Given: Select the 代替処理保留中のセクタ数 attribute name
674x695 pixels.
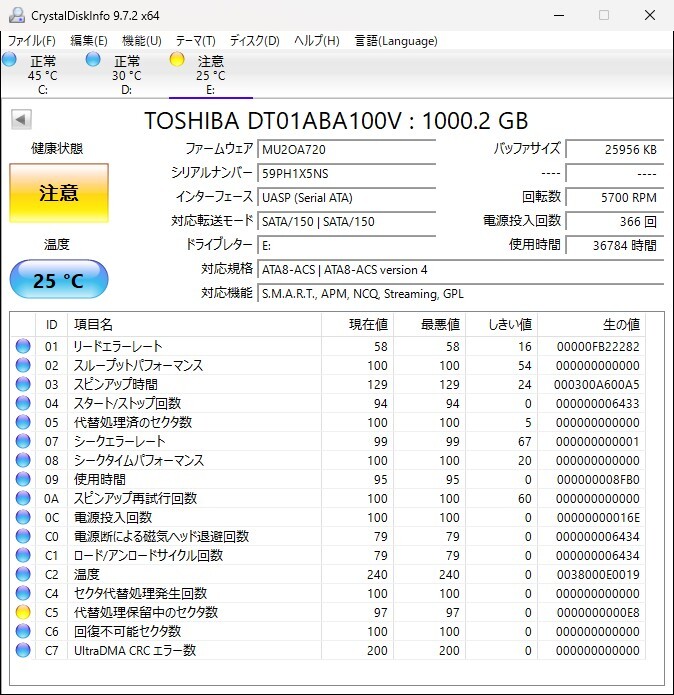Looking at the screenshot, I should pyautogui.click(x=146, y=612).
